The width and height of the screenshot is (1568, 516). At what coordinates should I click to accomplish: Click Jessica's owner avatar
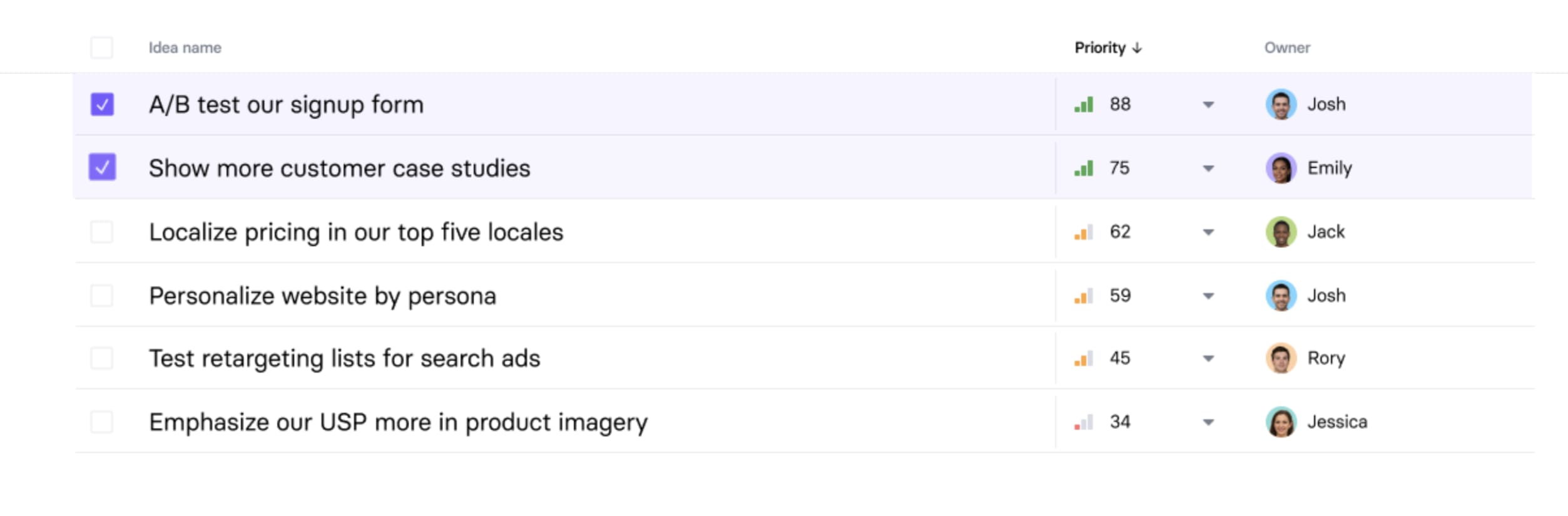[1281, 422]
